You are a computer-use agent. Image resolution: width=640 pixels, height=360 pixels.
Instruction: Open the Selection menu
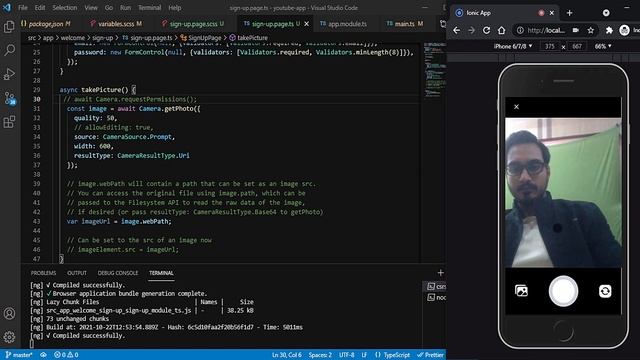pos(64,8)
